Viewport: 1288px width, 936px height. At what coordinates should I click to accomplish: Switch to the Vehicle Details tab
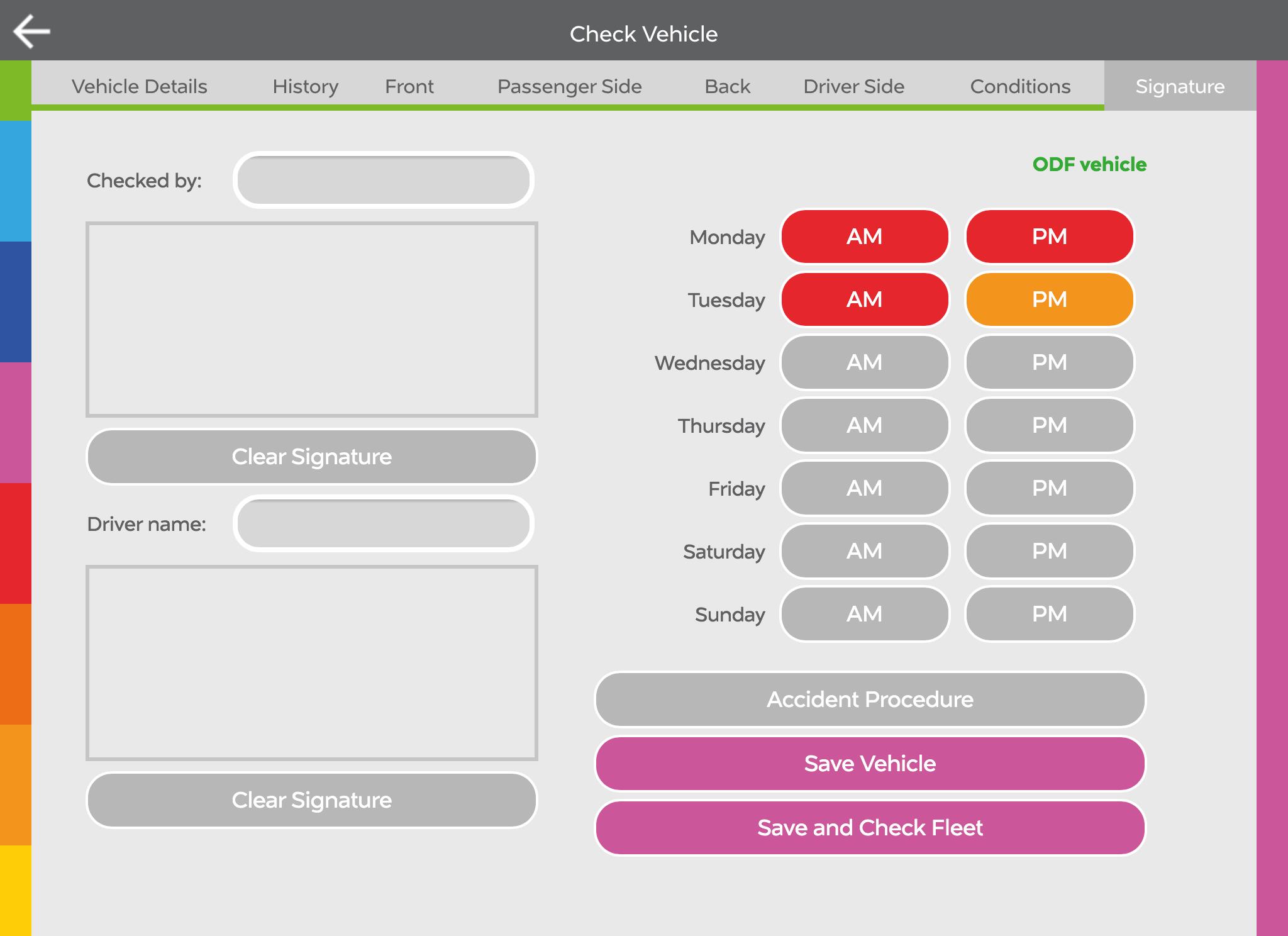(x=140, y=86)
